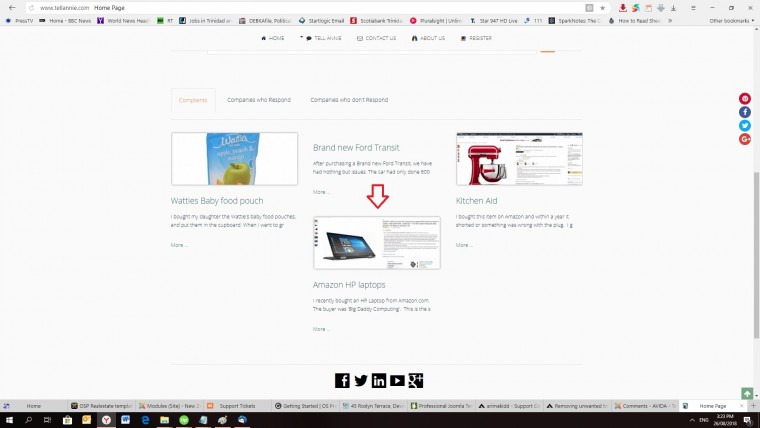Image resolution: width=760 pixels, height=428 pixels.
Task: Open Windows taskbar search
Action: (x=28, y=420)
